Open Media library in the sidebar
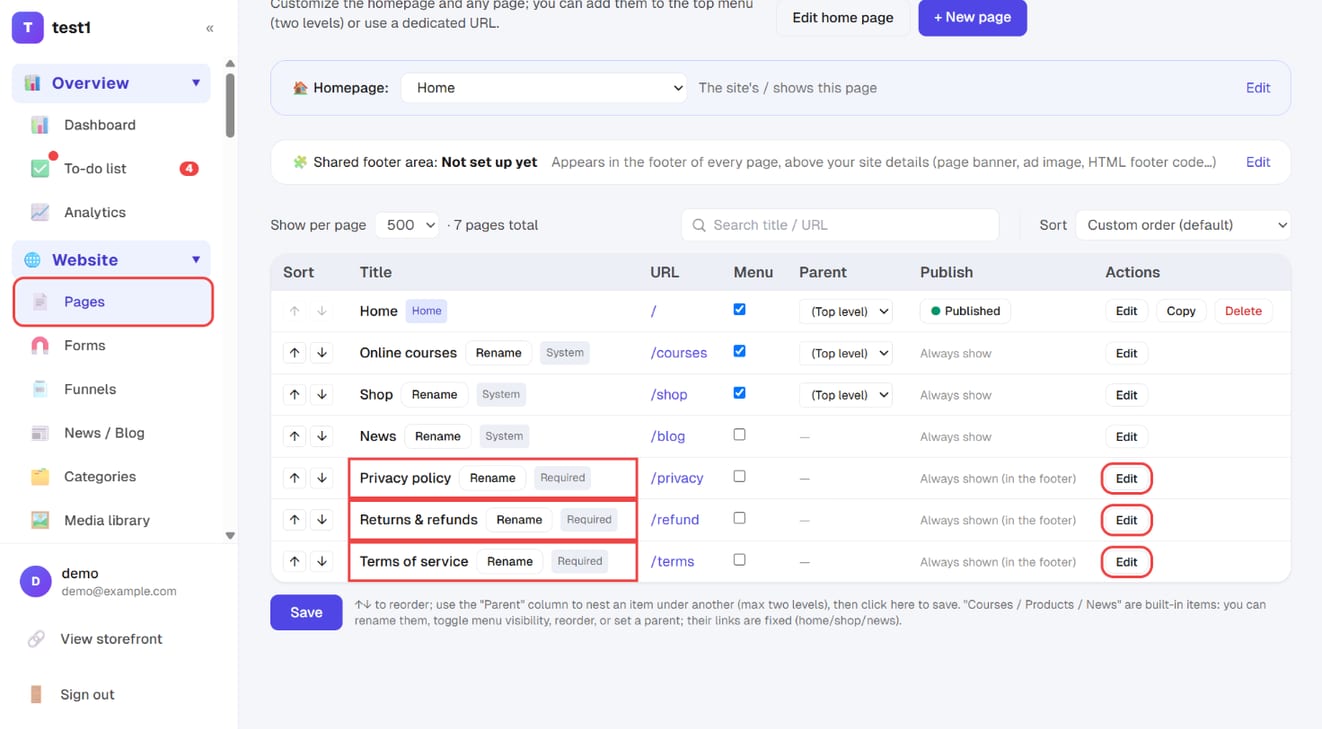The image size is (1322, 729). (107, 520)
